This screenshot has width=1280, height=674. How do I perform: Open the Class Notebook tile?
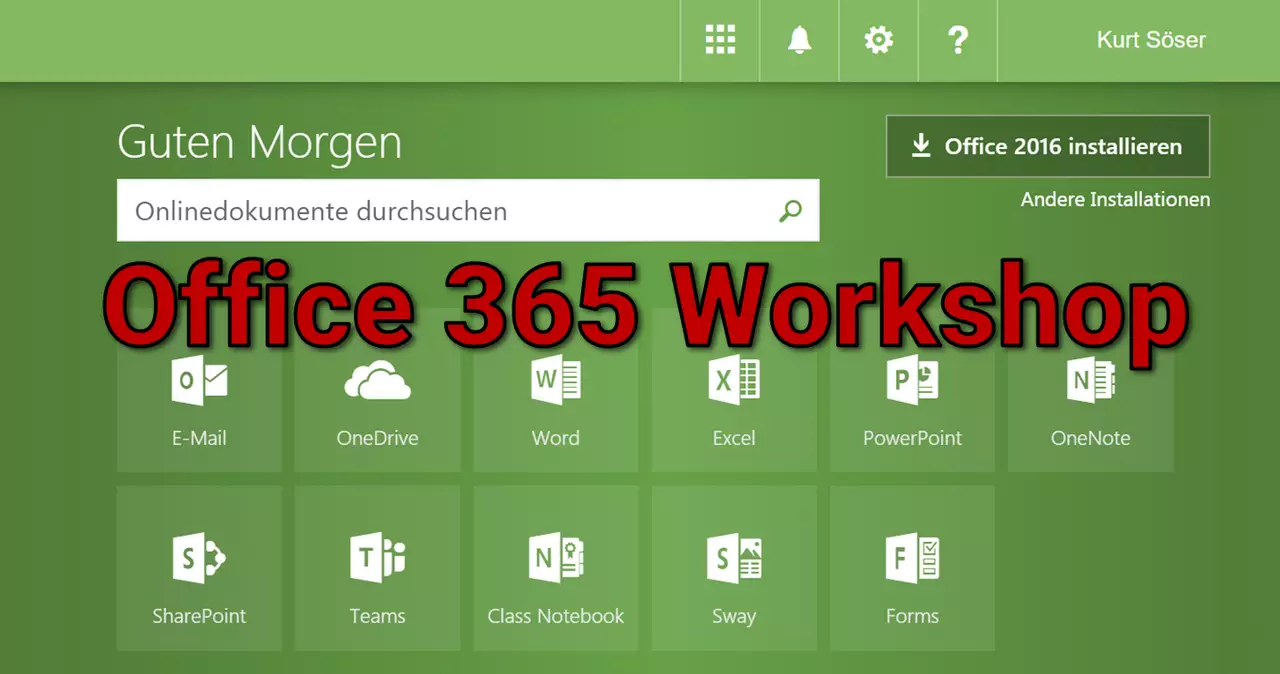(555, 568)
